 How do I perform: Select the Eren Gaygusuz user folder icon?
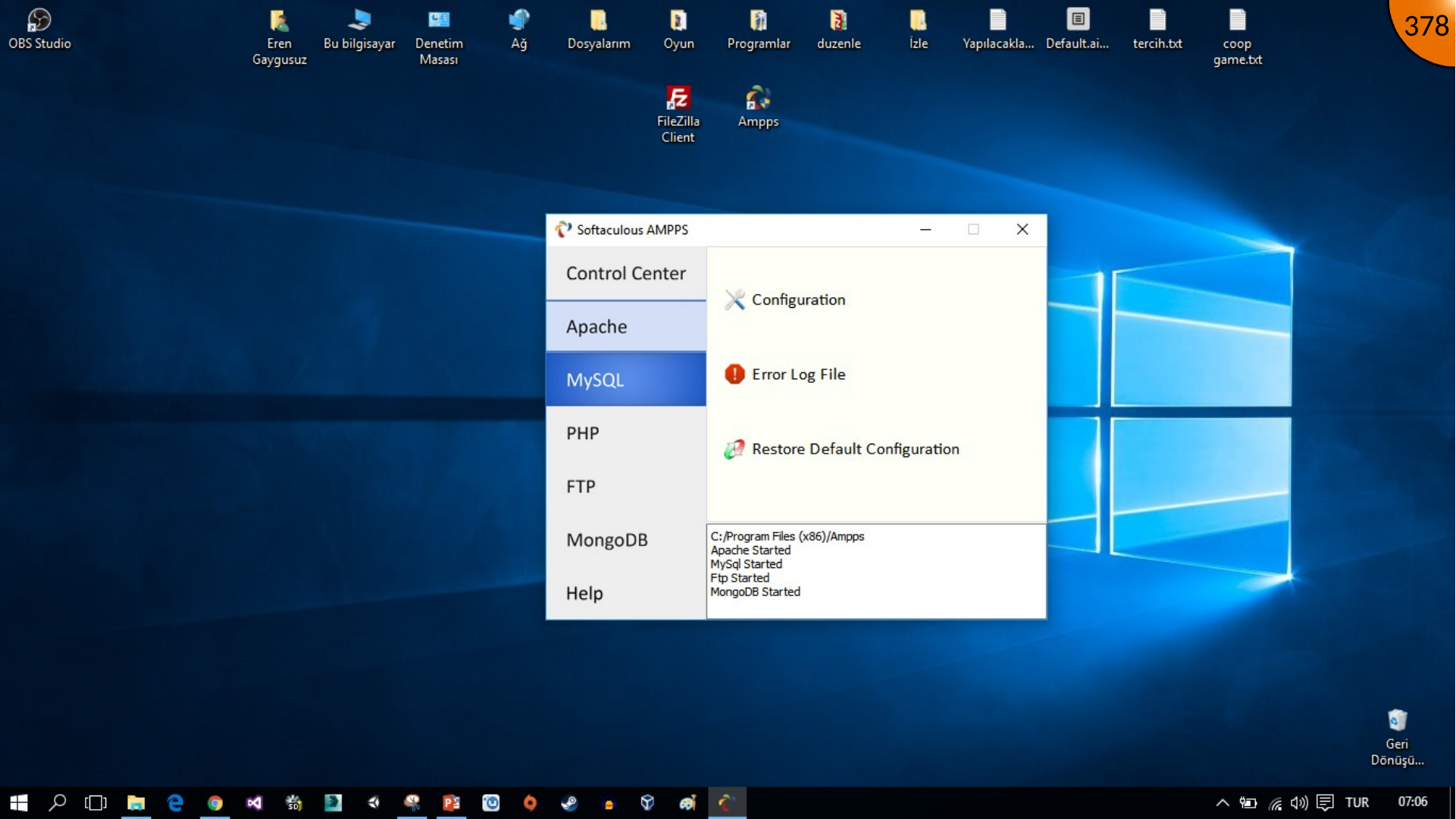pyautogui.click(x=280, y=37)
